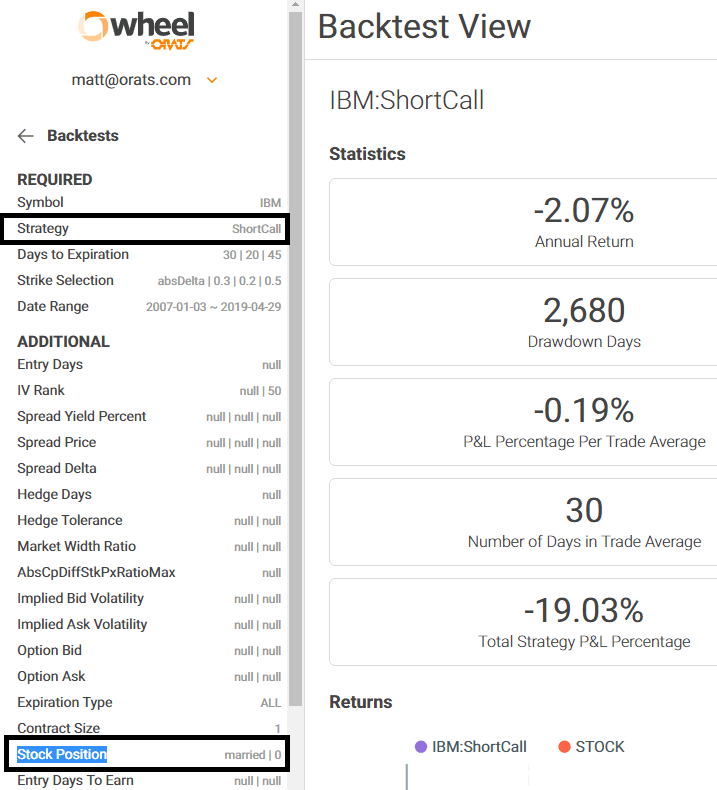The width and height of the screenshot is (717, 790).
Task: Click the Wheel by ORATS logo
Action: pos(137,31)
